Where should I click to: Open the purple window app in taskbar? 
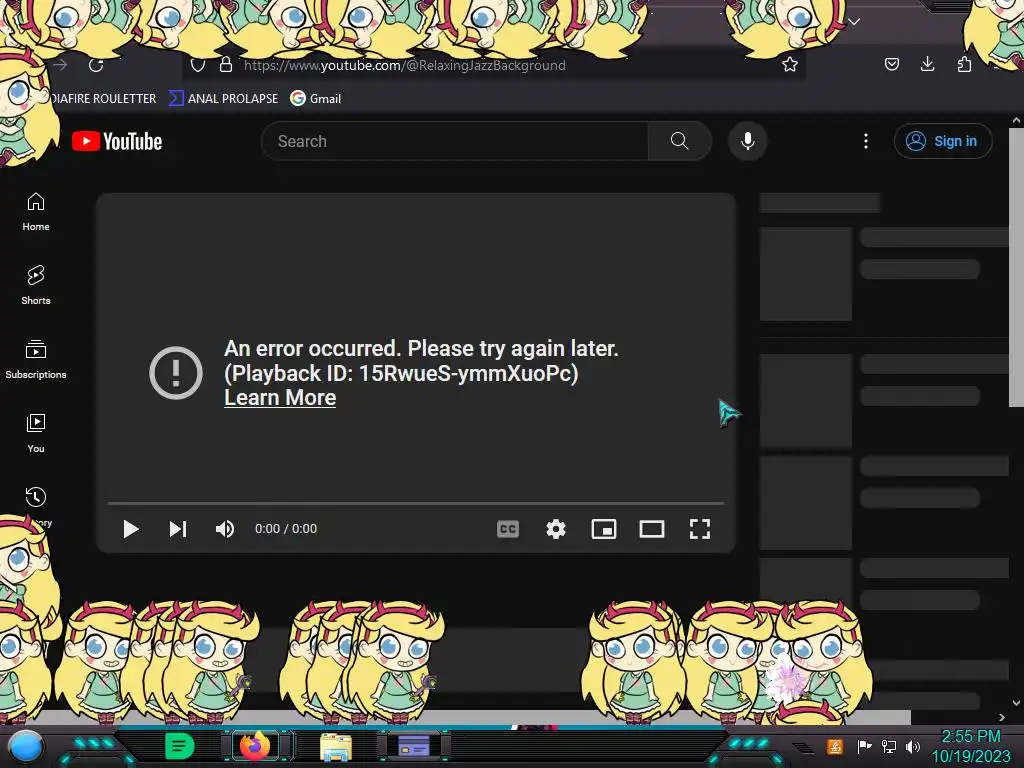414,746
